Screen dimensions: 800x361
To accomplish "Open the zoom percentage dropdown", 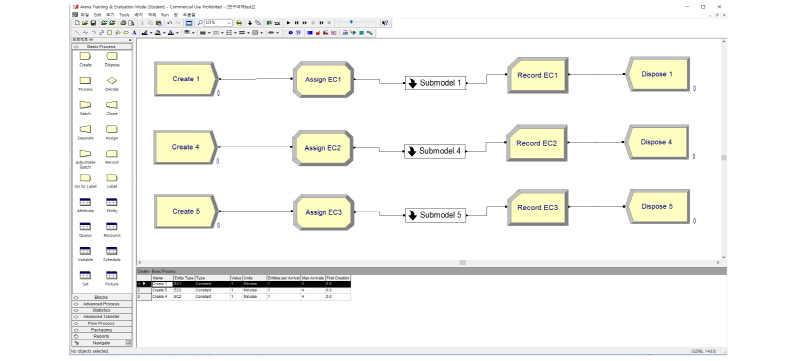I will click(229, 23).
